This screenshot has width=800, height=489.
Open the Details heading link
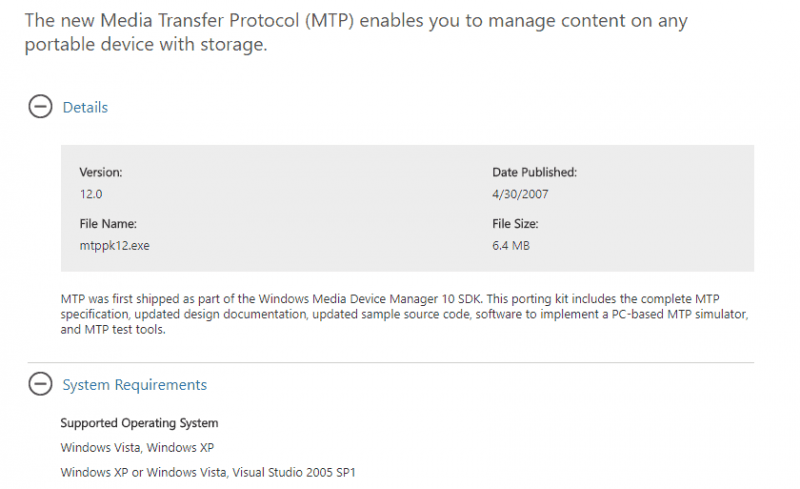pyautogui.click(x=85, y=107)
